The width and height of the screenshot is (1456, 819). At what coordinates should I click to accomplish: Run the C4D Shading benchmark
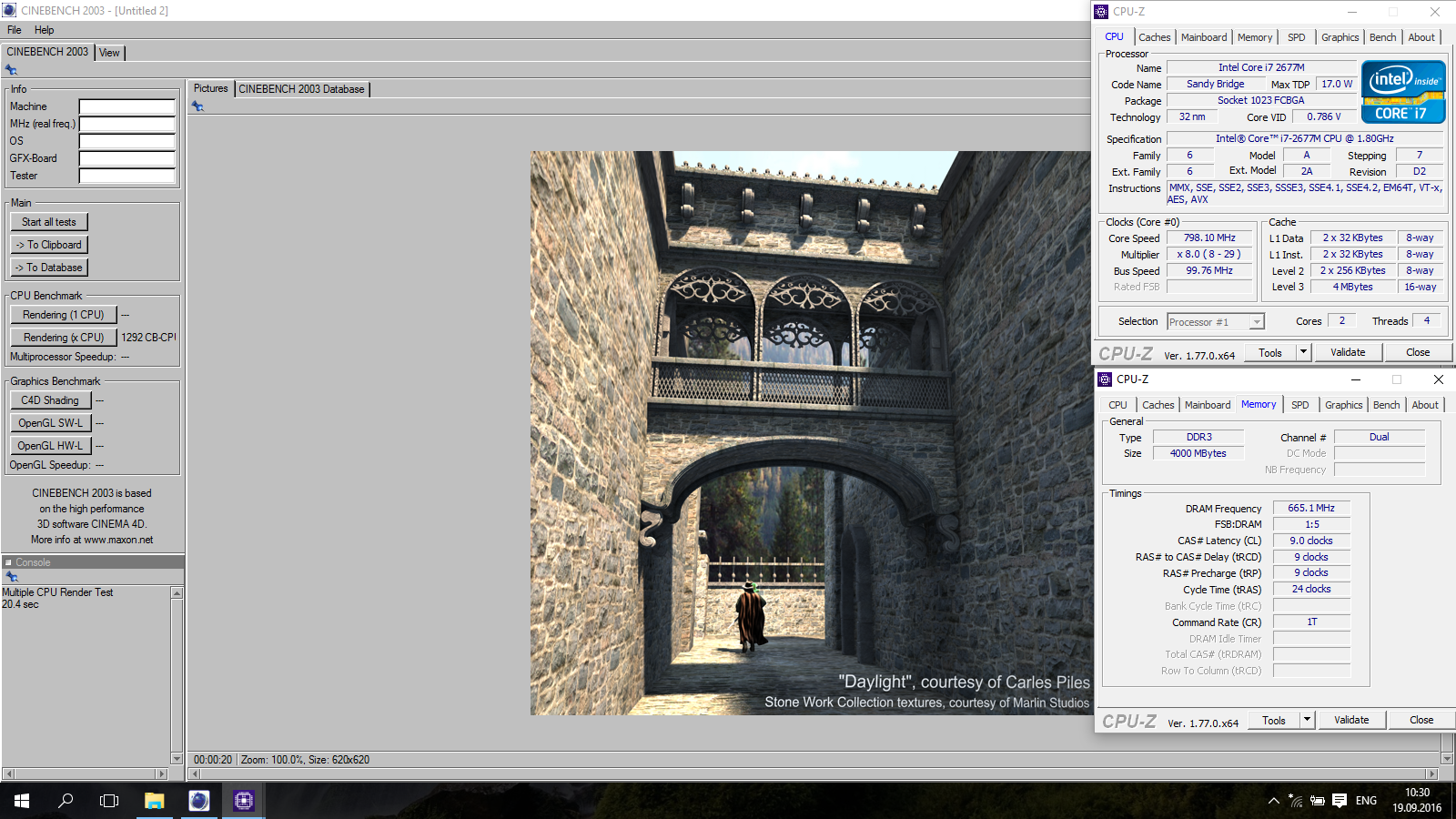point(51,400)
